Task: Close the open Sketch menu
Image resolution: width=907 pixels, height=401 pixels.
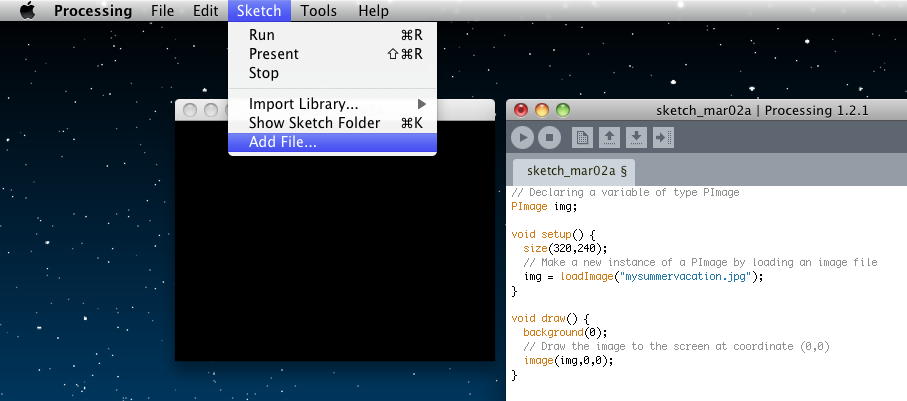Action: pyautogui.click(x=259, y=10)
